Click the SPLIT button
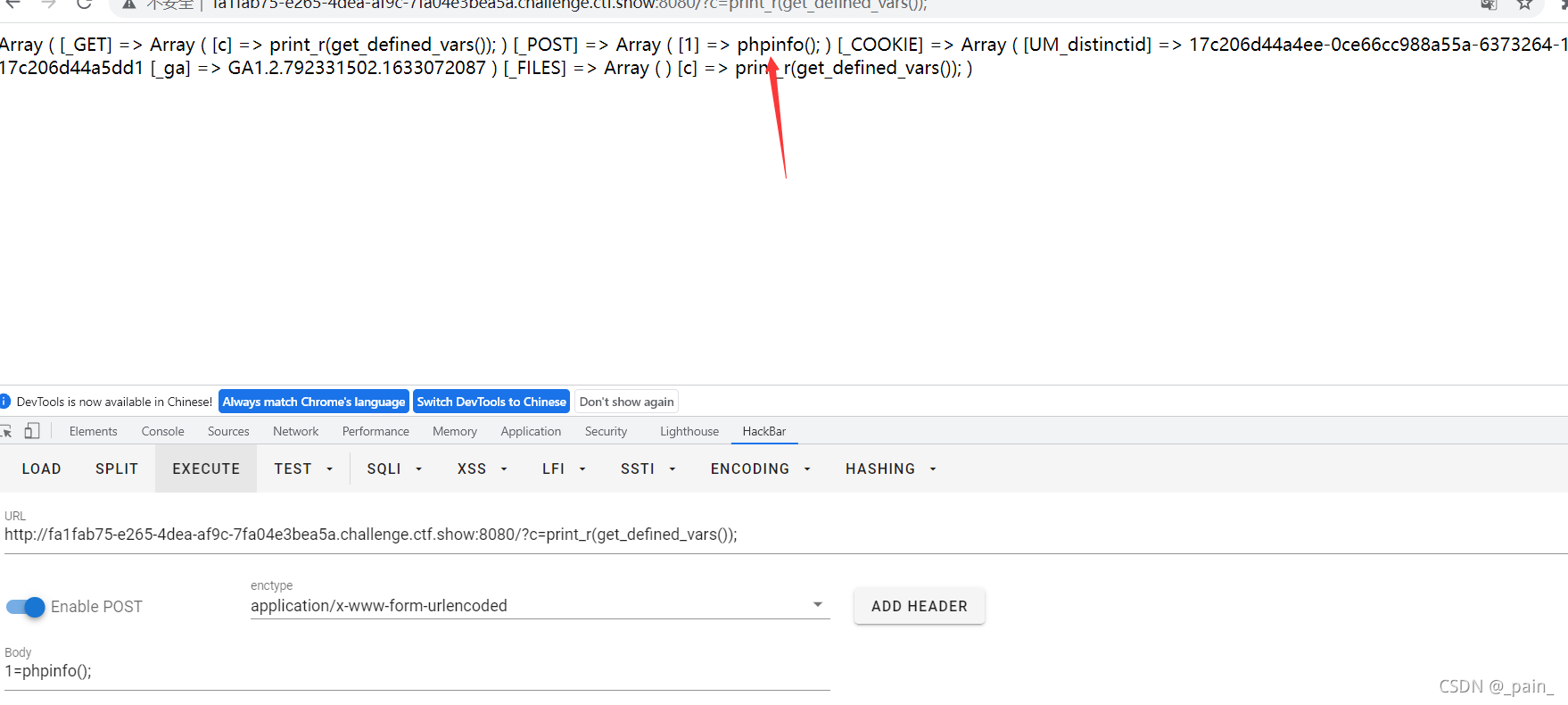1568x705 pixels. (117, 469)
